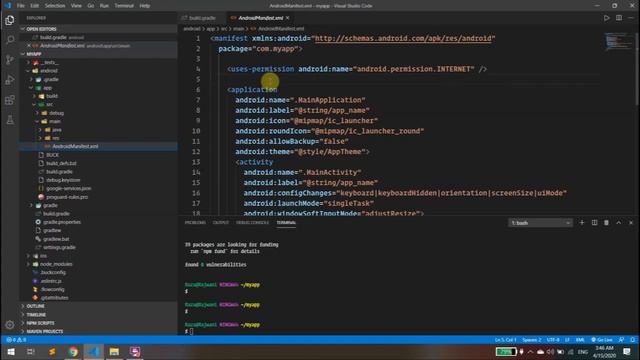Open the Terminal menu
The width and height of the screenshot is (640, 360).
pos(124,6)
